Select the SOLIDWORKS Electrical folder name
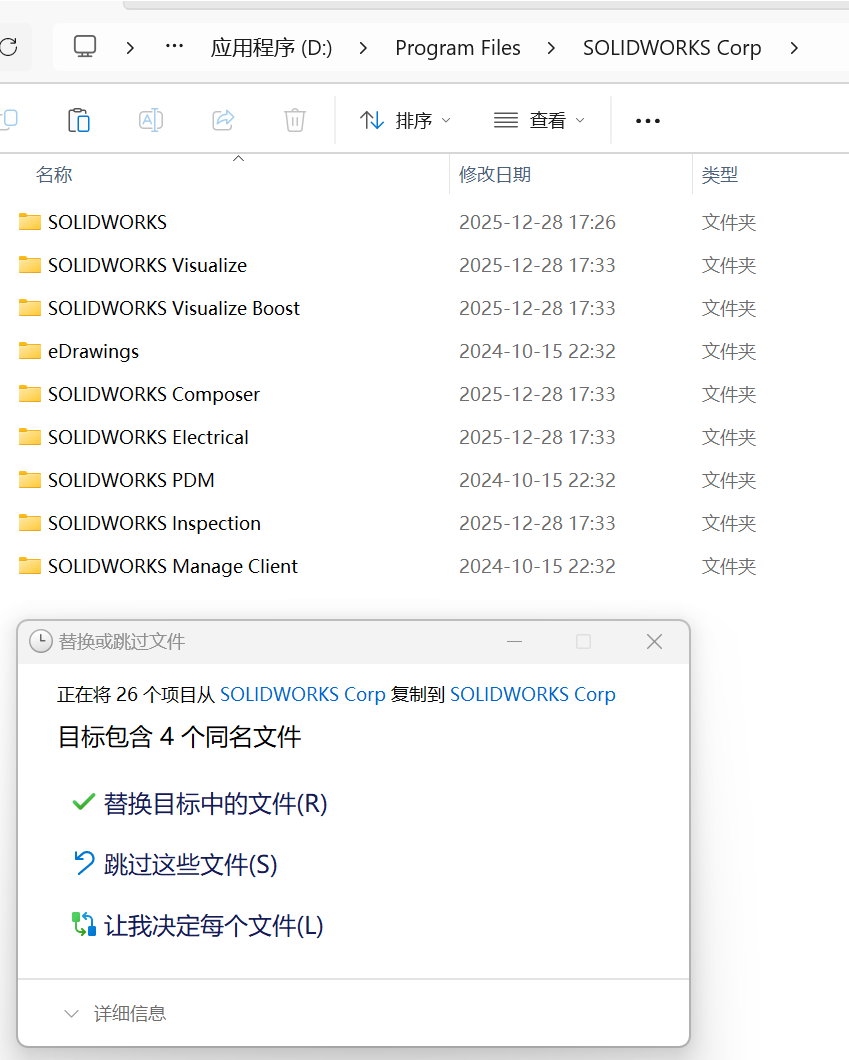Viewport: 849px width, 1060px height. [x=148, y=437]
